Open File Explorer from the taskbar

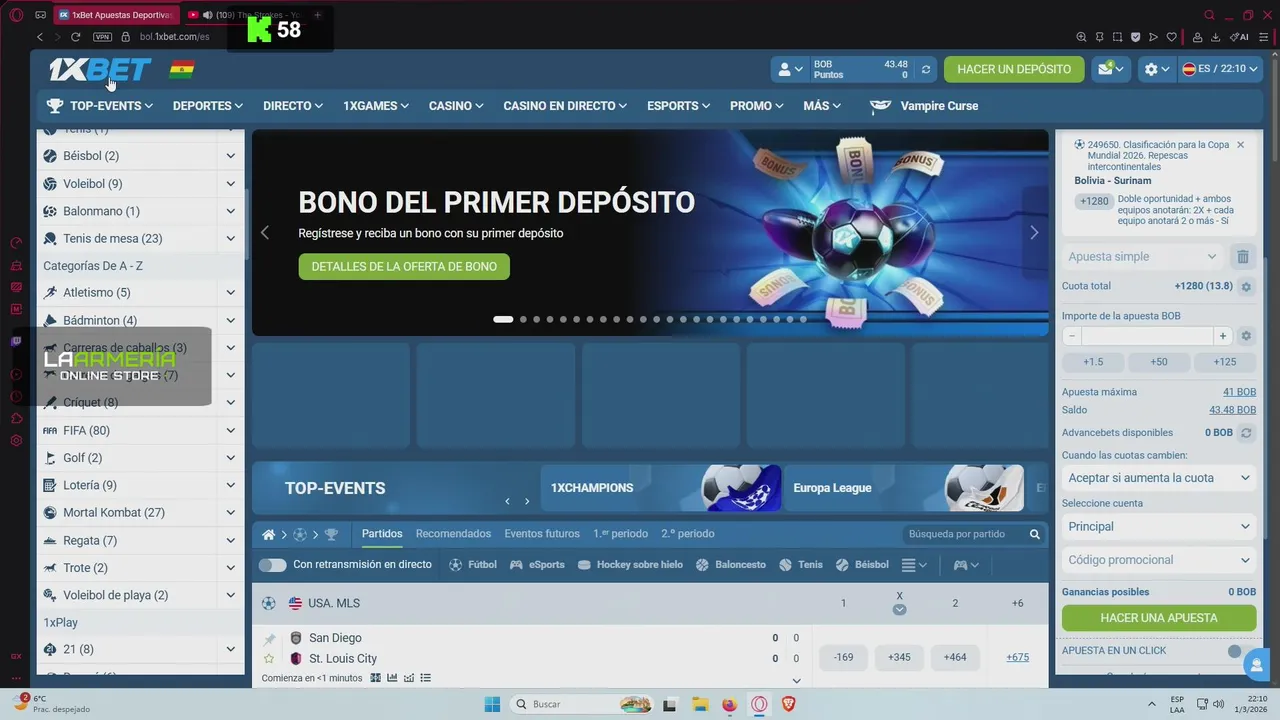tap(700, 704)
